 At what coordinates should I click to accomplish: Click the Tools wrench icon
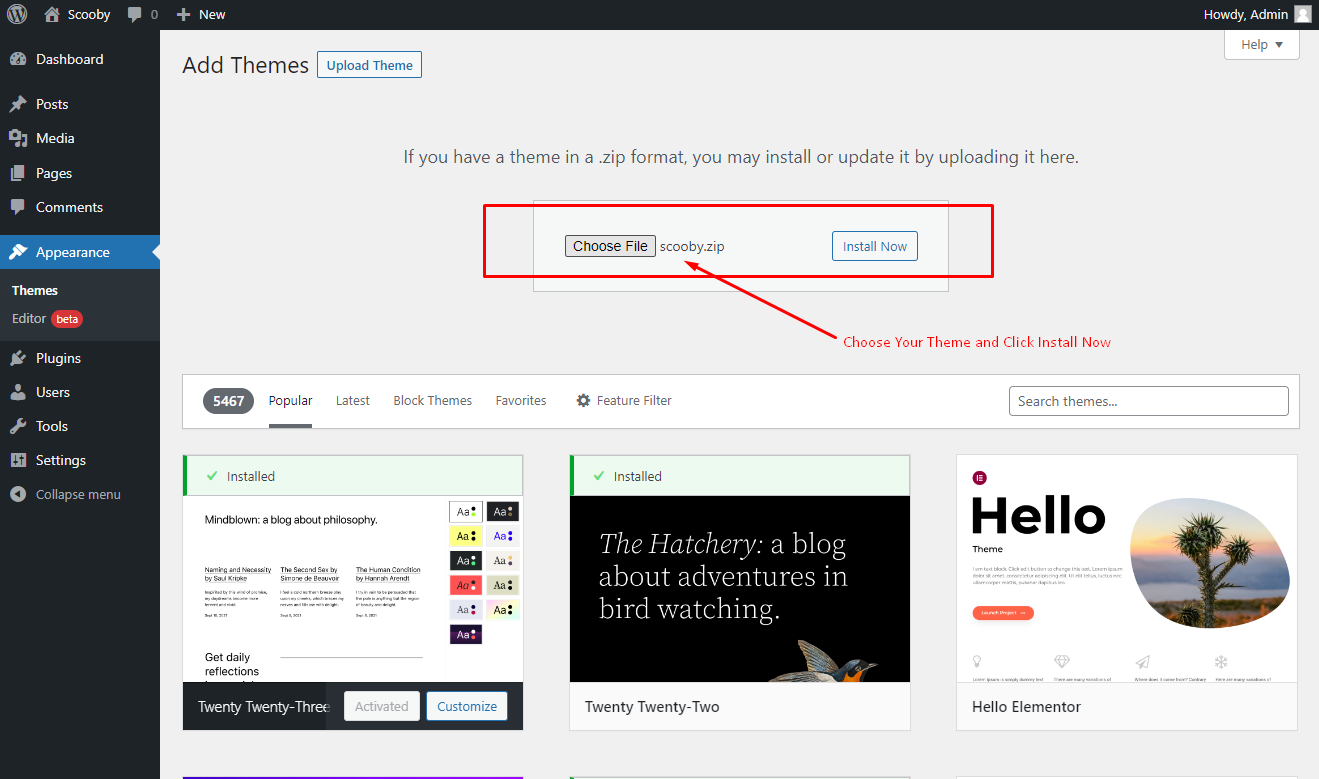pos(18,426)
